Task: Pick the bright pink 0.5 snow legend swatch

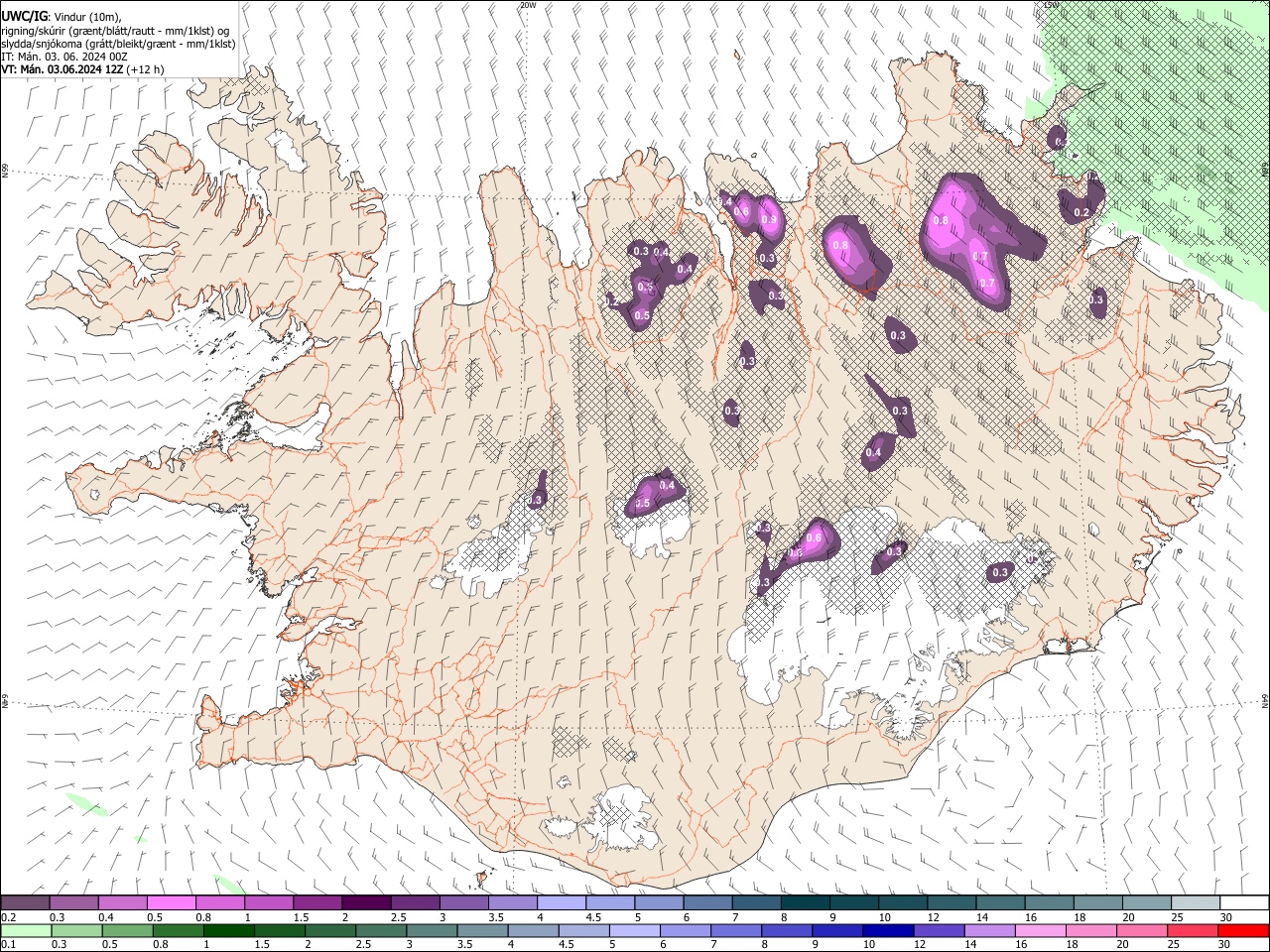Action: pyautogui.click(x=172, y=902)
